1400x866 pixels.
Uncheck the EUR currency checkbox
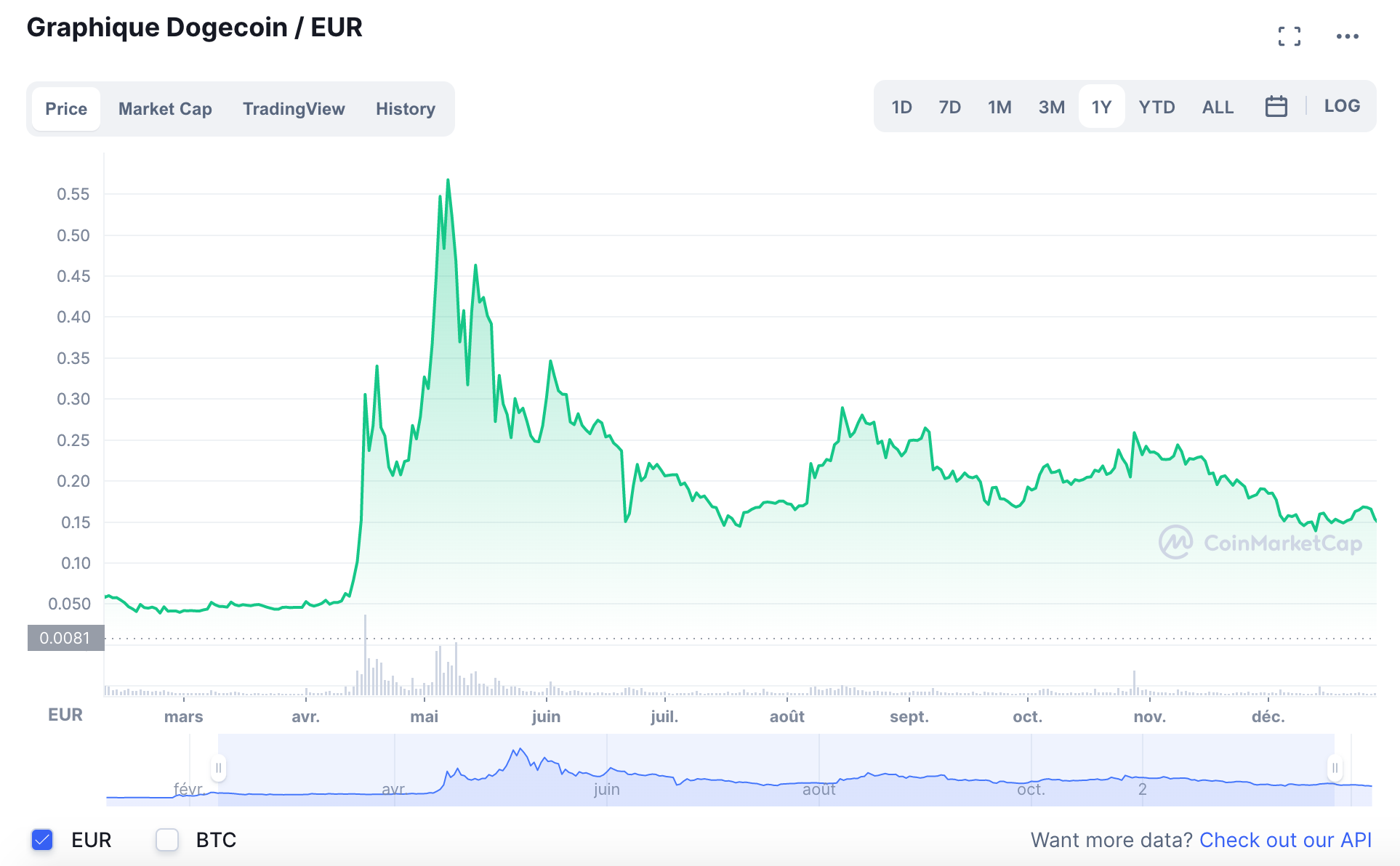(x=42, y=840)
